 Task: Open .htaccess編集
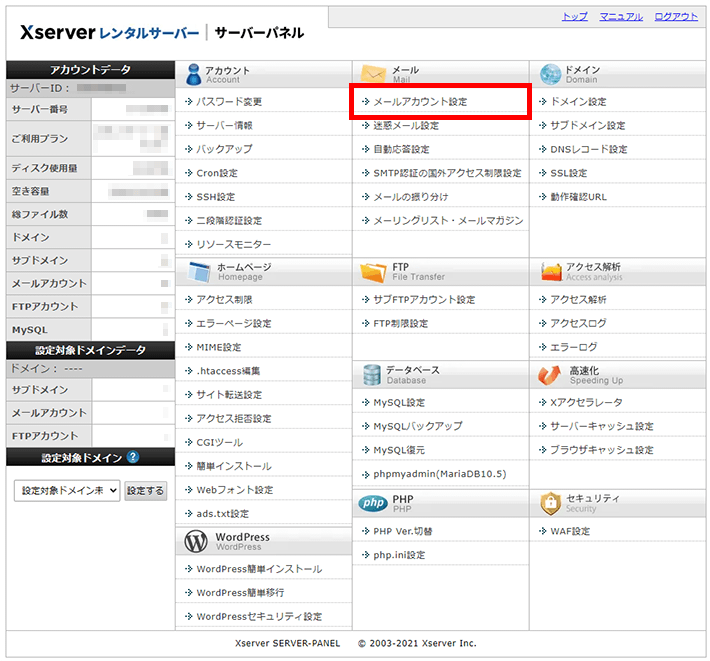[228, 371]
